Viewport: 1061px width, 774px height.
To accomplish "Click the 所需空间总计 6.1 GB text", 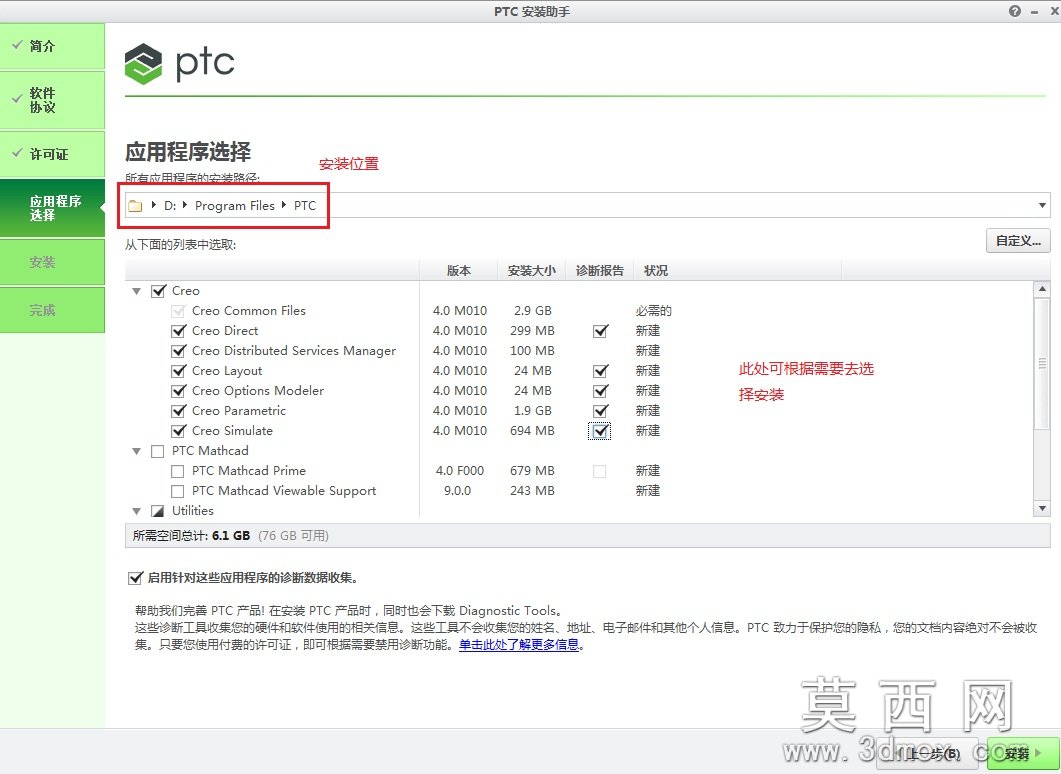I will [191, 536].
